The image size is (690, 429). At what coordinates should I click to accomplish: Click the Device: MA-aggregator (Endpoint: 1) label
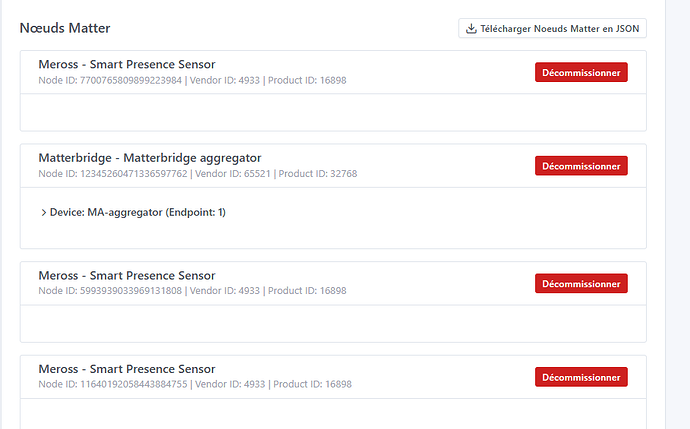pos(138,212)
